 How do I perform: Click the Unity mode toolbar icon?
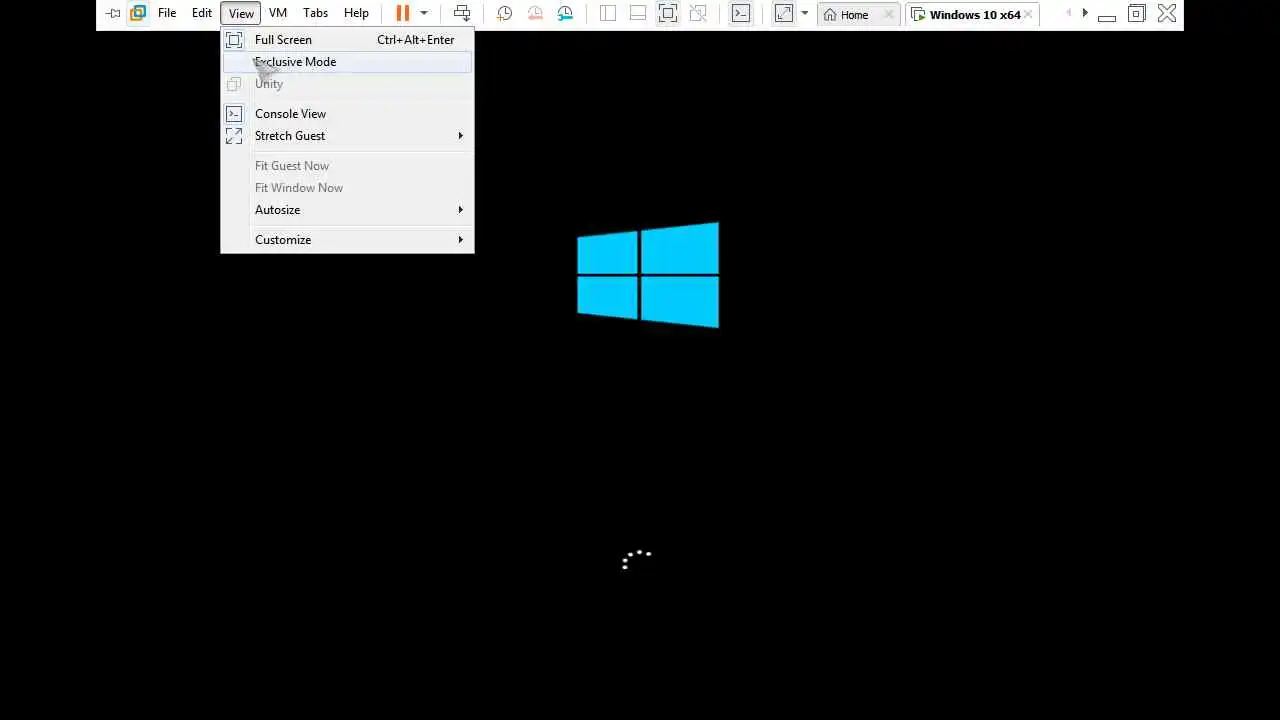tap(698, 13)
